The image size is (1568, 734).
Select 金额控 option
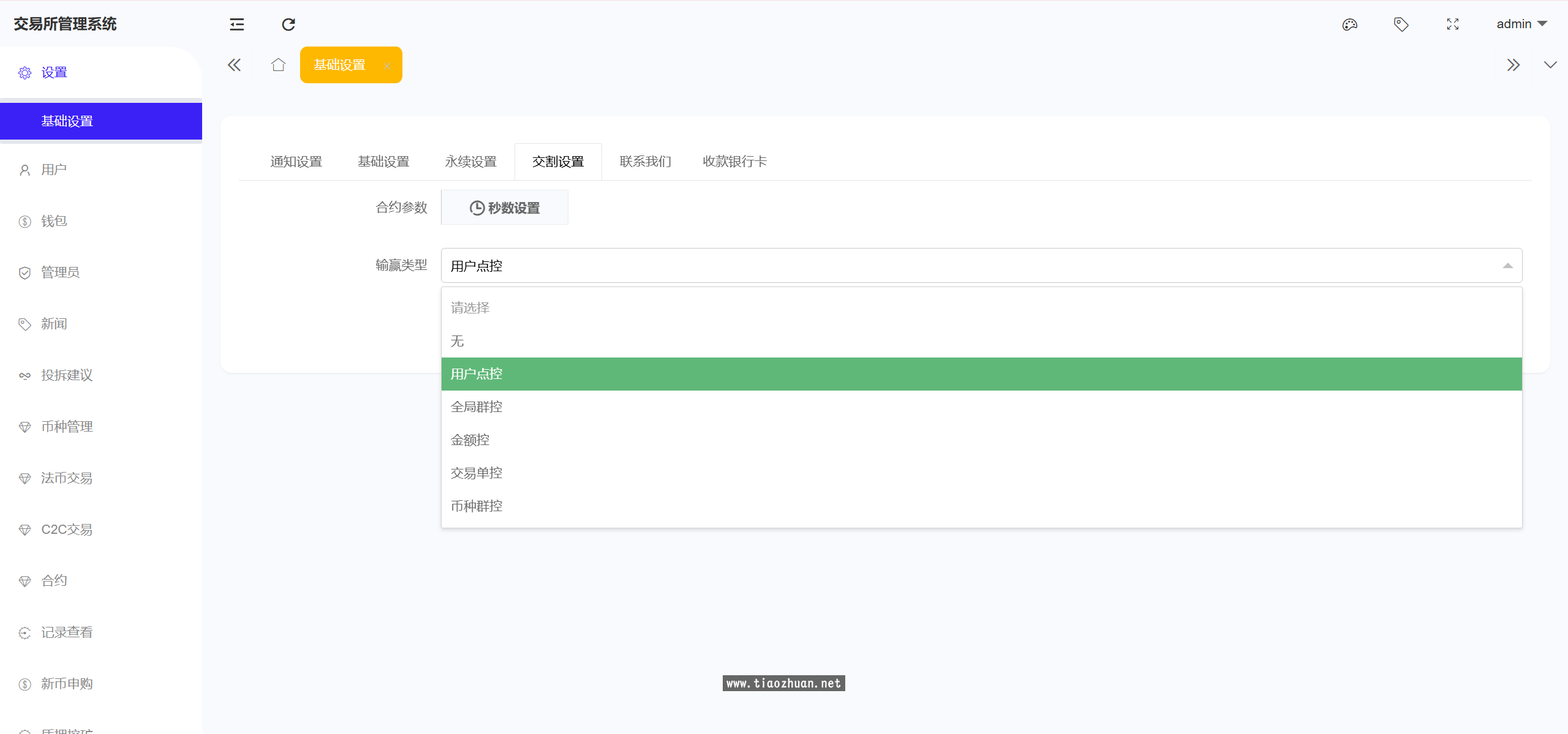pos(470,440)
